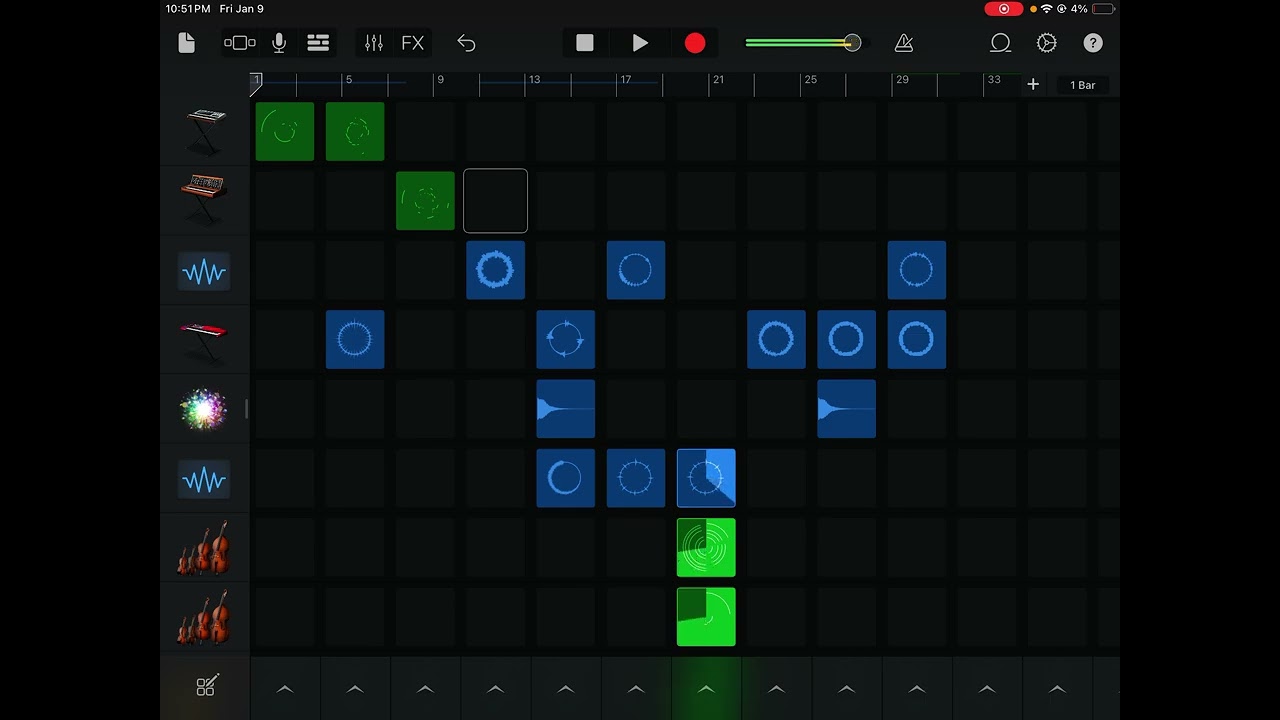
Task: Toggle the playing blue cell in lower audio row
Action: (x=706, y=478)
